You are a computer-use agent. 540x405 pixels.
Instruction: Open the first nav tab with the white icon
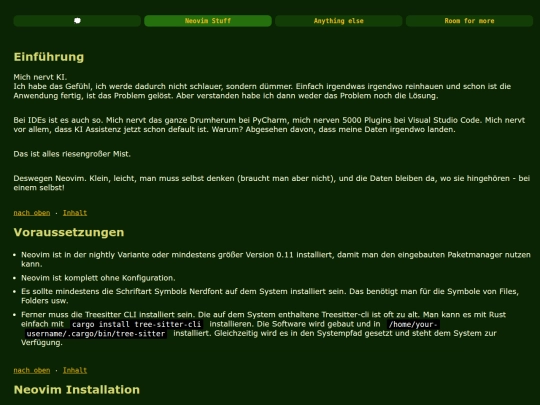pyautogui.click(x=77, y=21)
